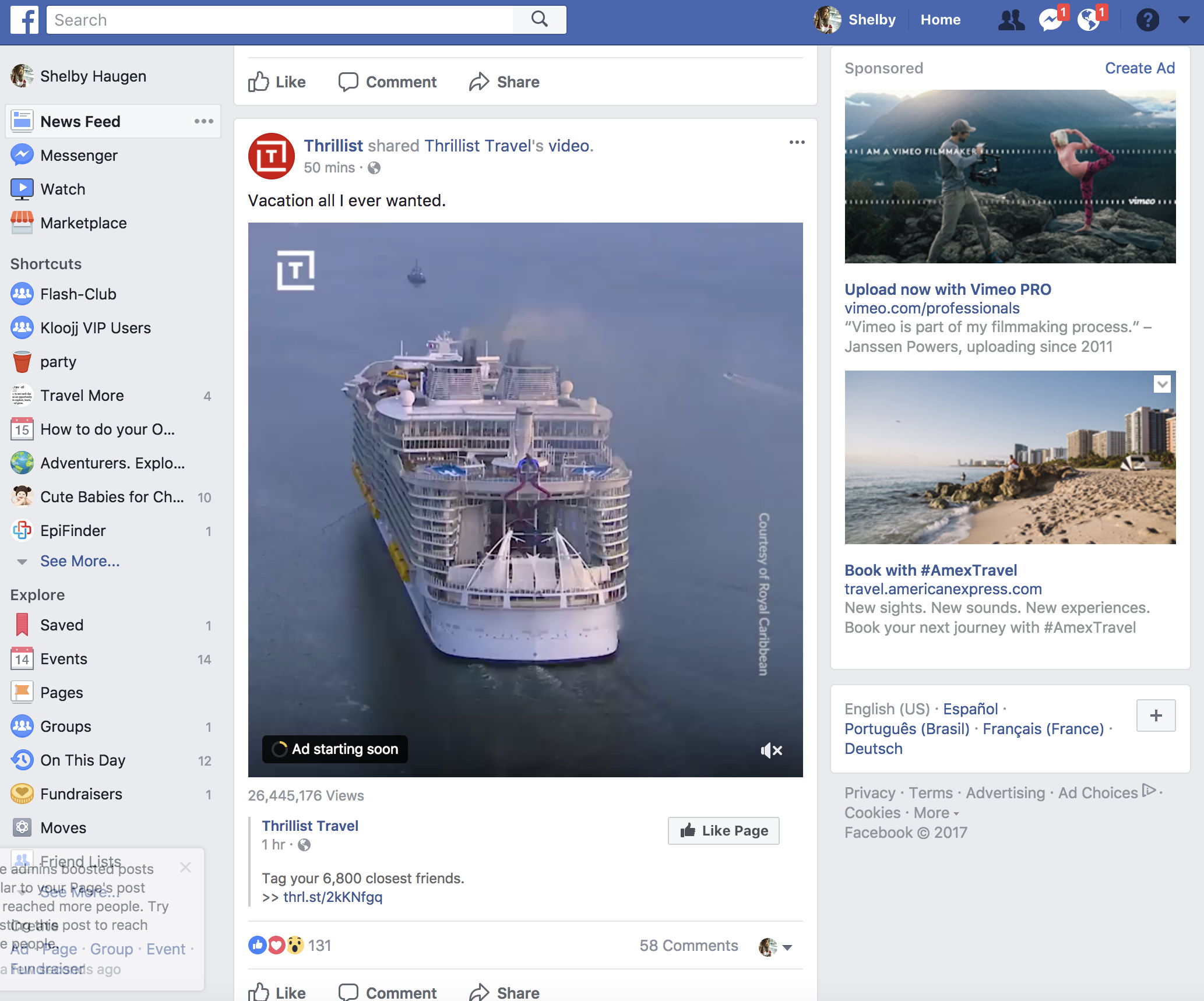
Task: Click the search magnifier button
Action: (x=540, y=20)
